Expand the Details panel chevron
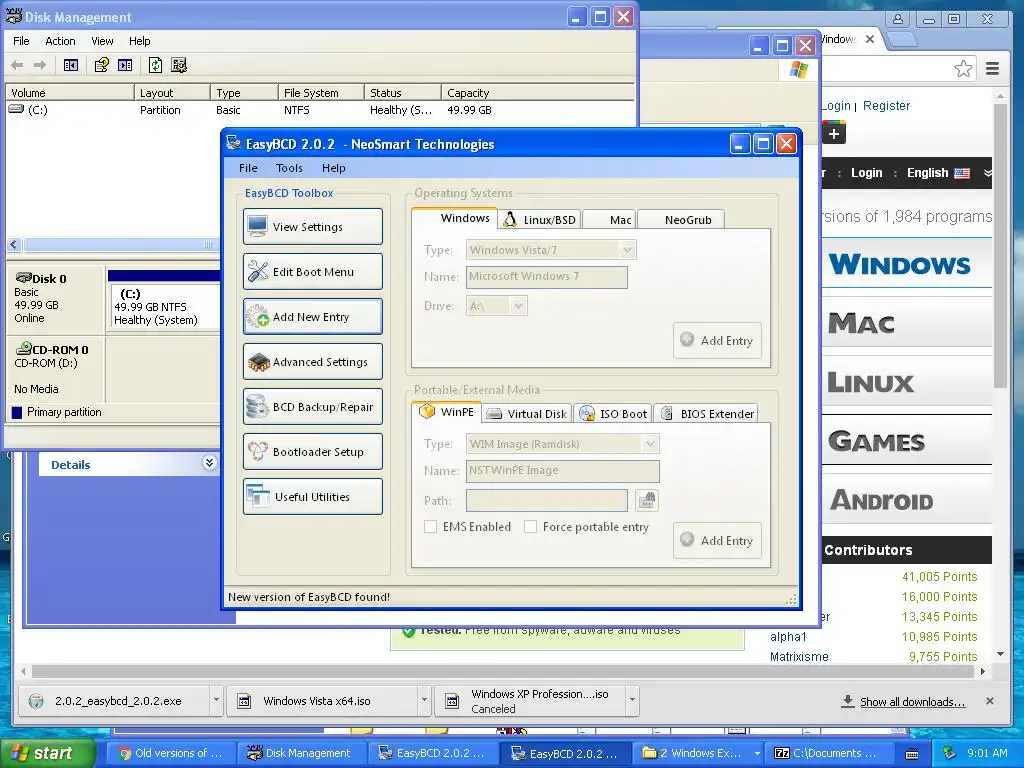This screenshot has height=768, width=1024. [x=209, y=463]
